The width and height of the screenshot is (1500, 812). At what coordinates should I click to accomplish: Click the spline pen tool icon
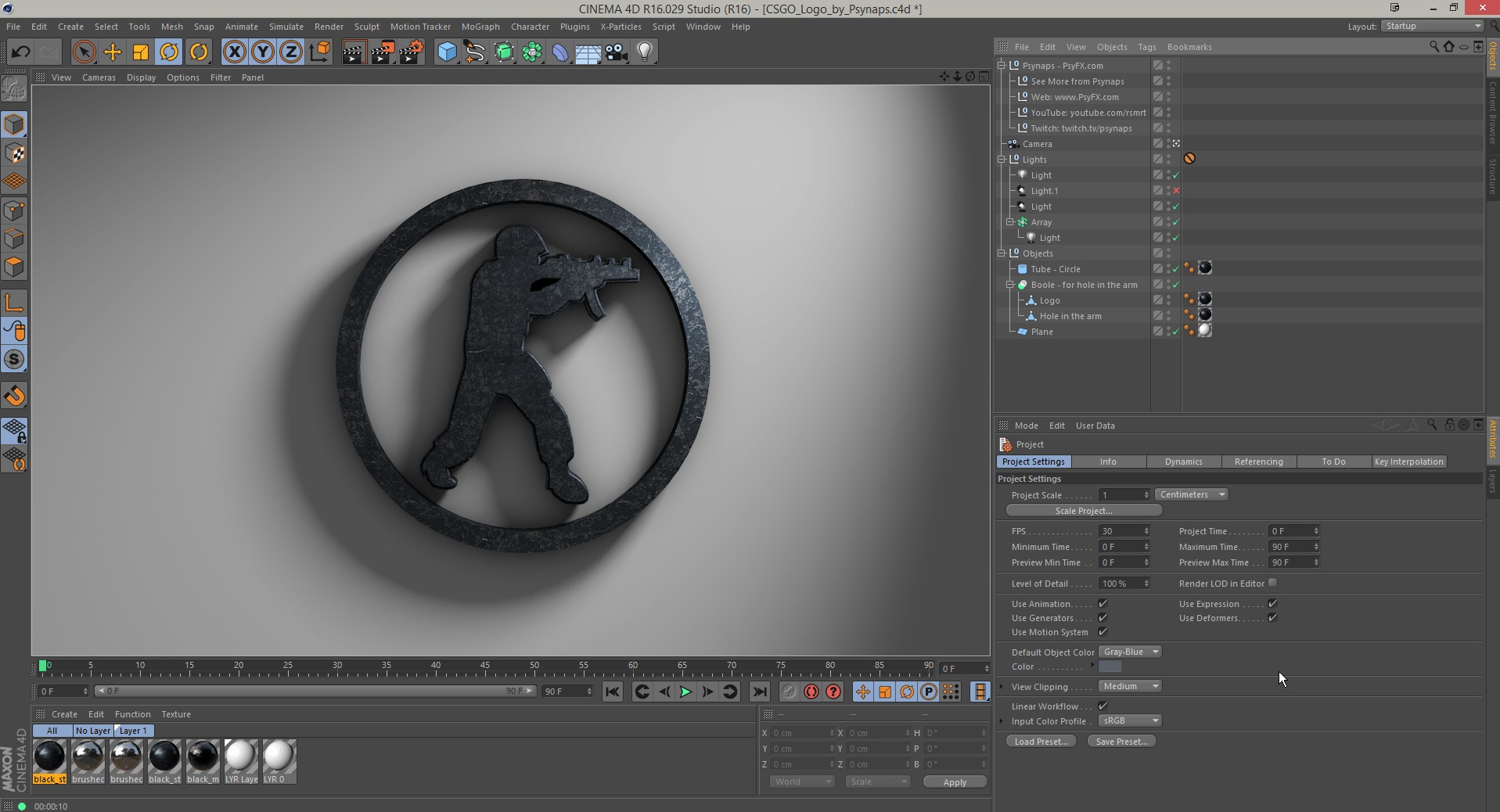[475, 52]
